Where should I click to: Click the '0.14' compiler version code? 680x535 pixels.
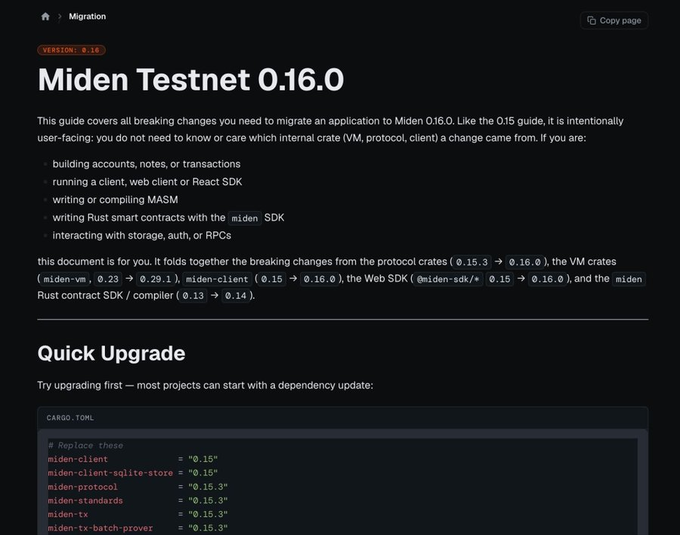tap(236, 296)
